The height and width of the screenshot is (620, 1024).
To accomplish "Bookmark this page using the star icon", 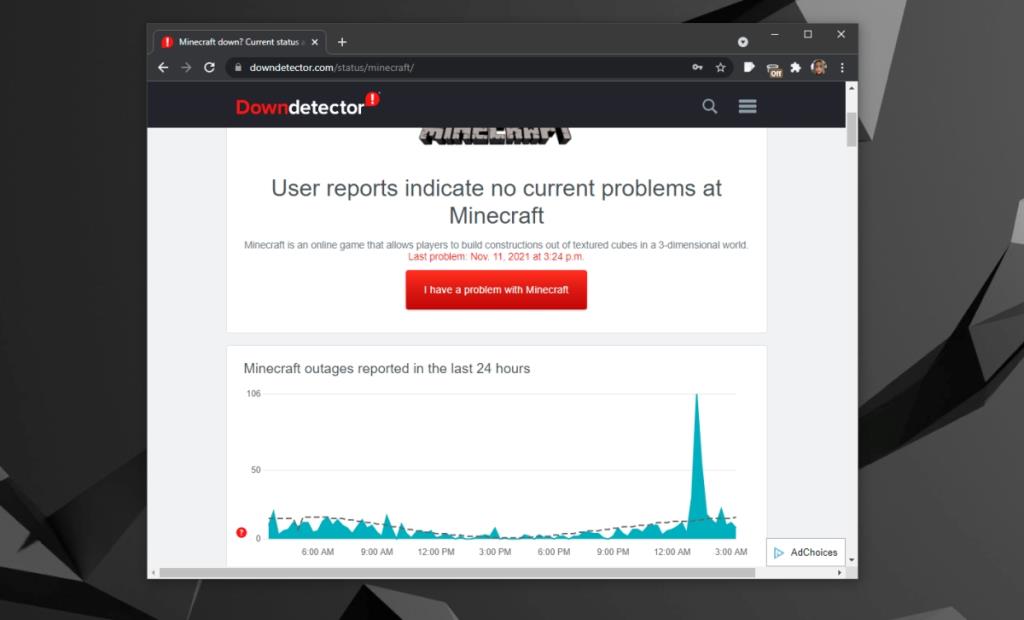I will tap(721, 67).
